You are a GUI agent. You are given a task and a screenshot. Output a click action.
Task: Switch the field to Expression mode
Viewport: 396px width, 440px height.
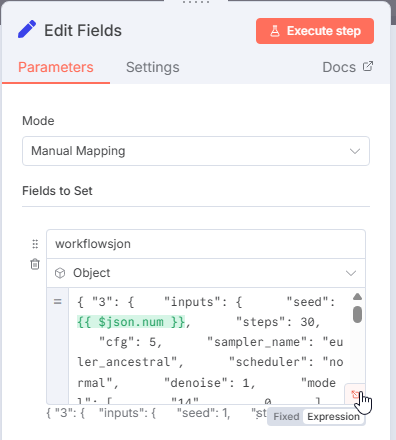pos(333,417)
